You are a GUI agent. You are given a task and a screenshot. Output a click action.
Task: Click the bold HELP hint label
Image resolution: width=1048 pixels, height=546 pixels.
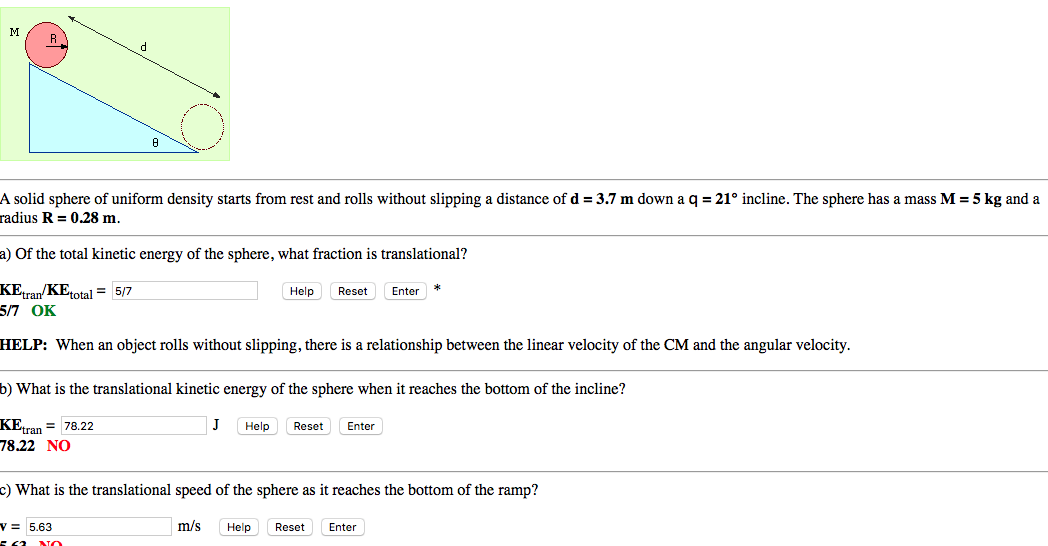[x=24, y=345]
